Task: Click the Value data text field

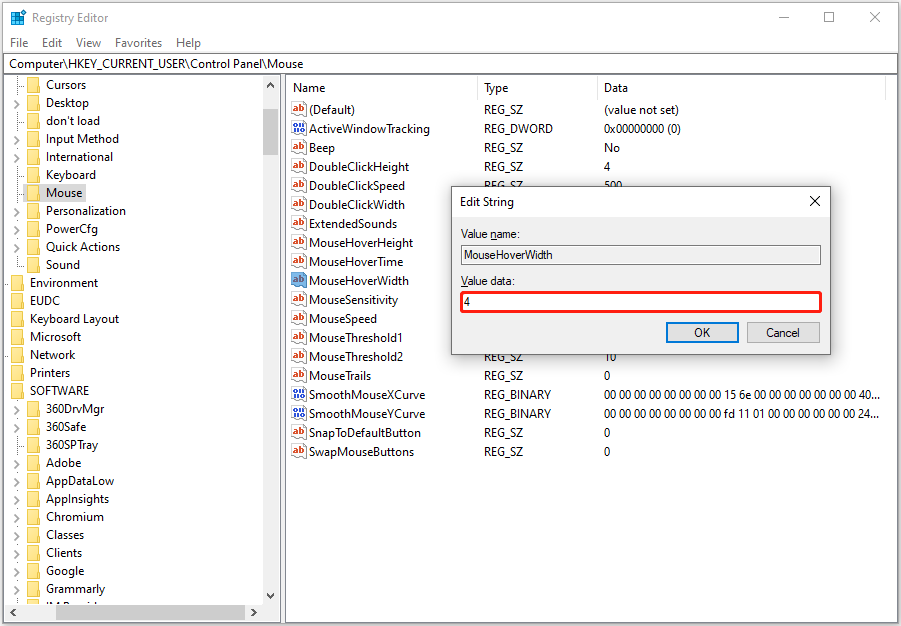Action: (x=640, y=302)
